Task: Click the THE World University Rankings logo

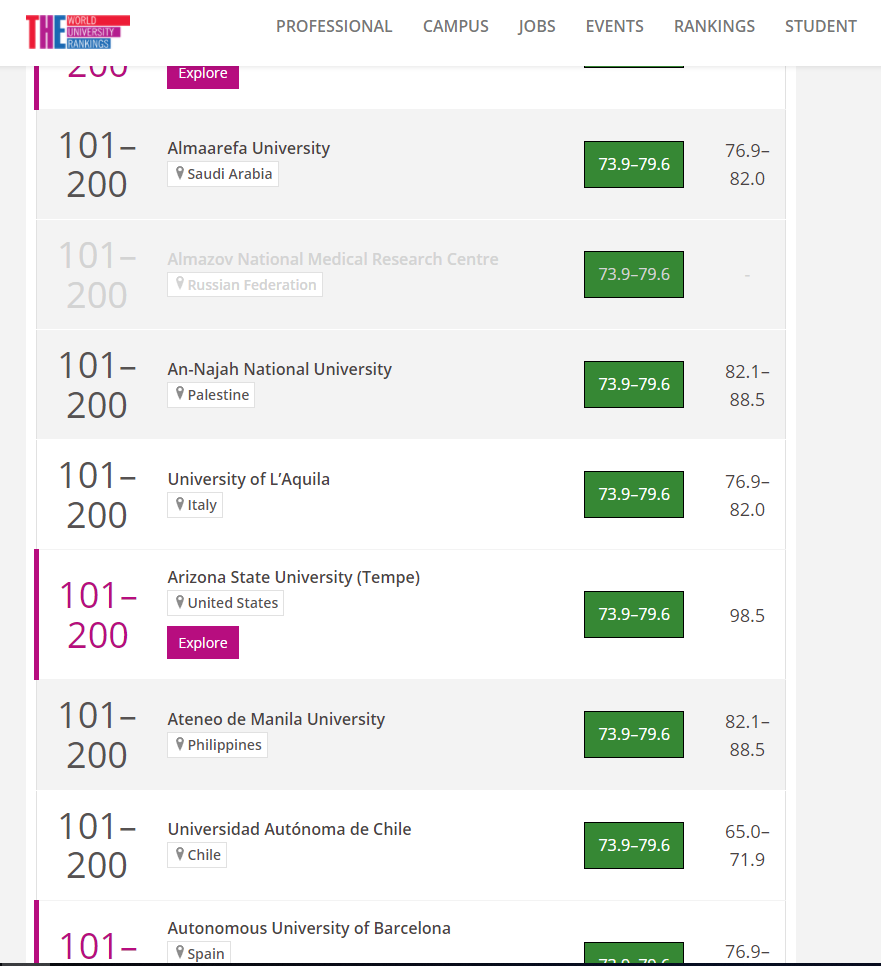Action: point(77,32)
